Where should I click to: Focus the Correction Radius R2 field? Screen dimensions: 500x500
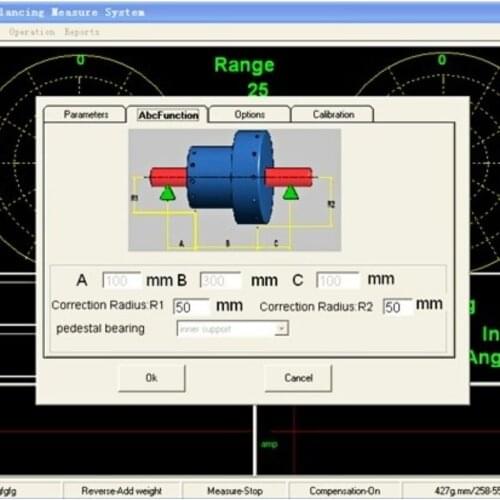(x=397, y=307)
